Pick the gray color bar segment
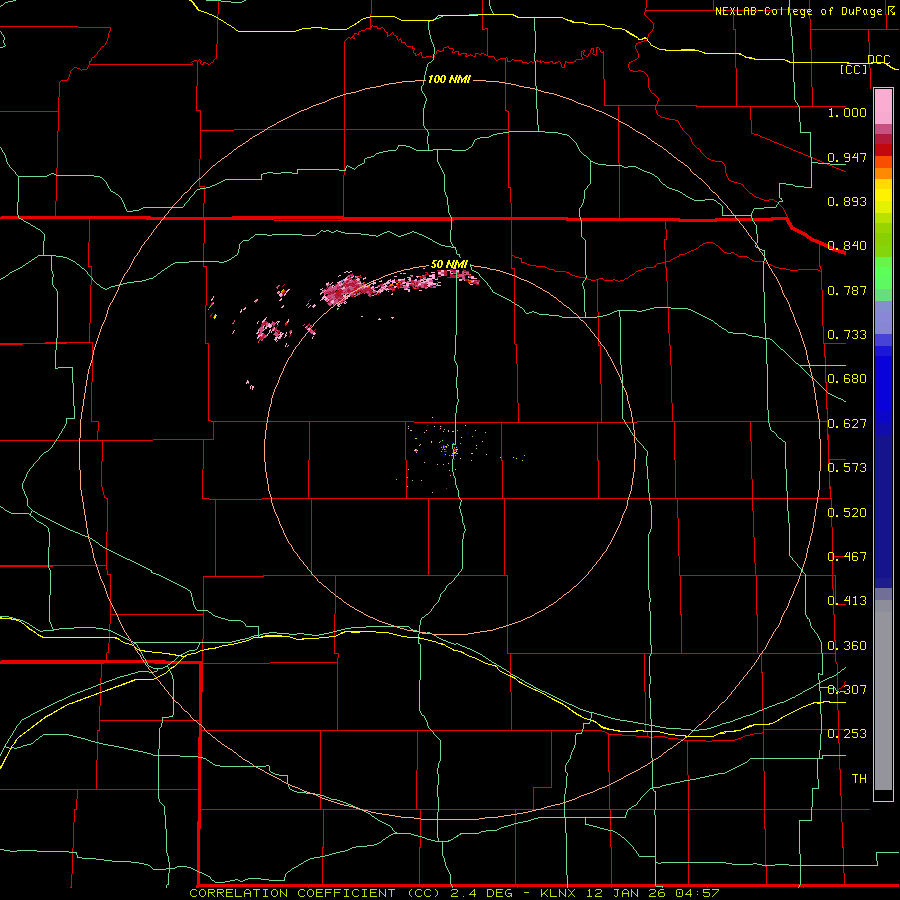Screen dimensions: 900x900 point(883,695)
